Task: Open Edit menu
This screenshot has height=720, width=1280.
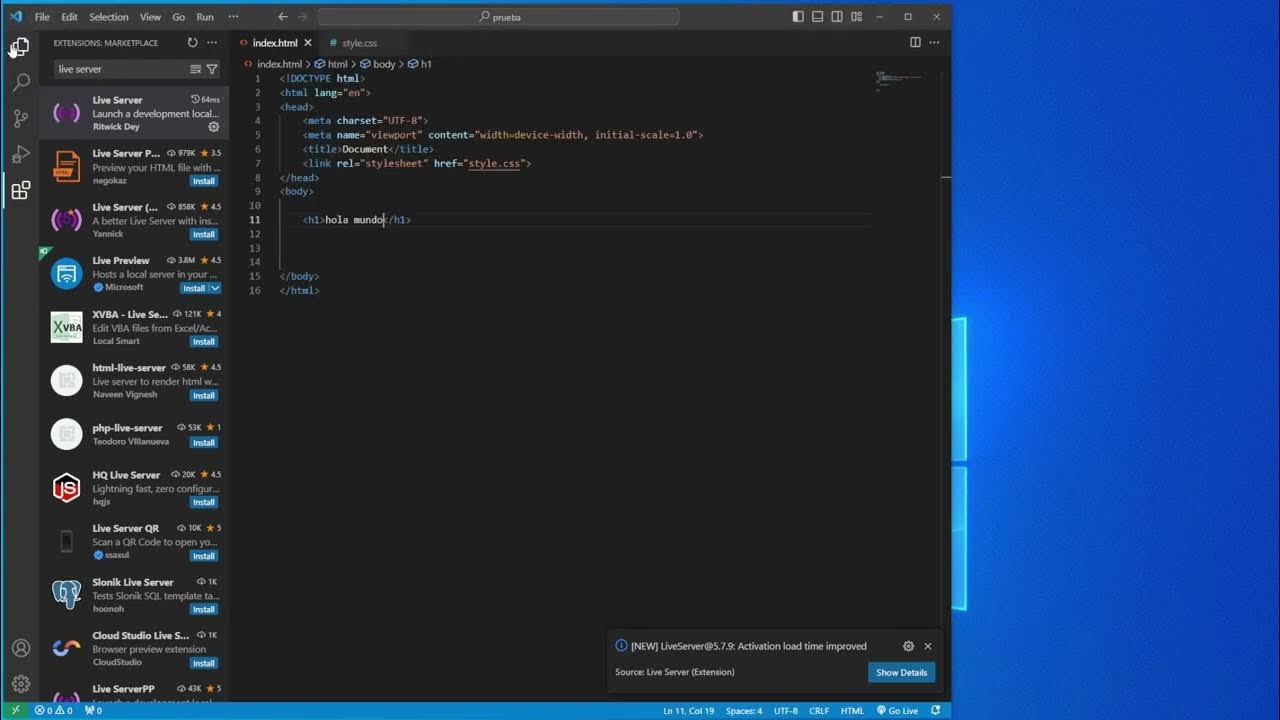Action: click(x=69, y=17)
